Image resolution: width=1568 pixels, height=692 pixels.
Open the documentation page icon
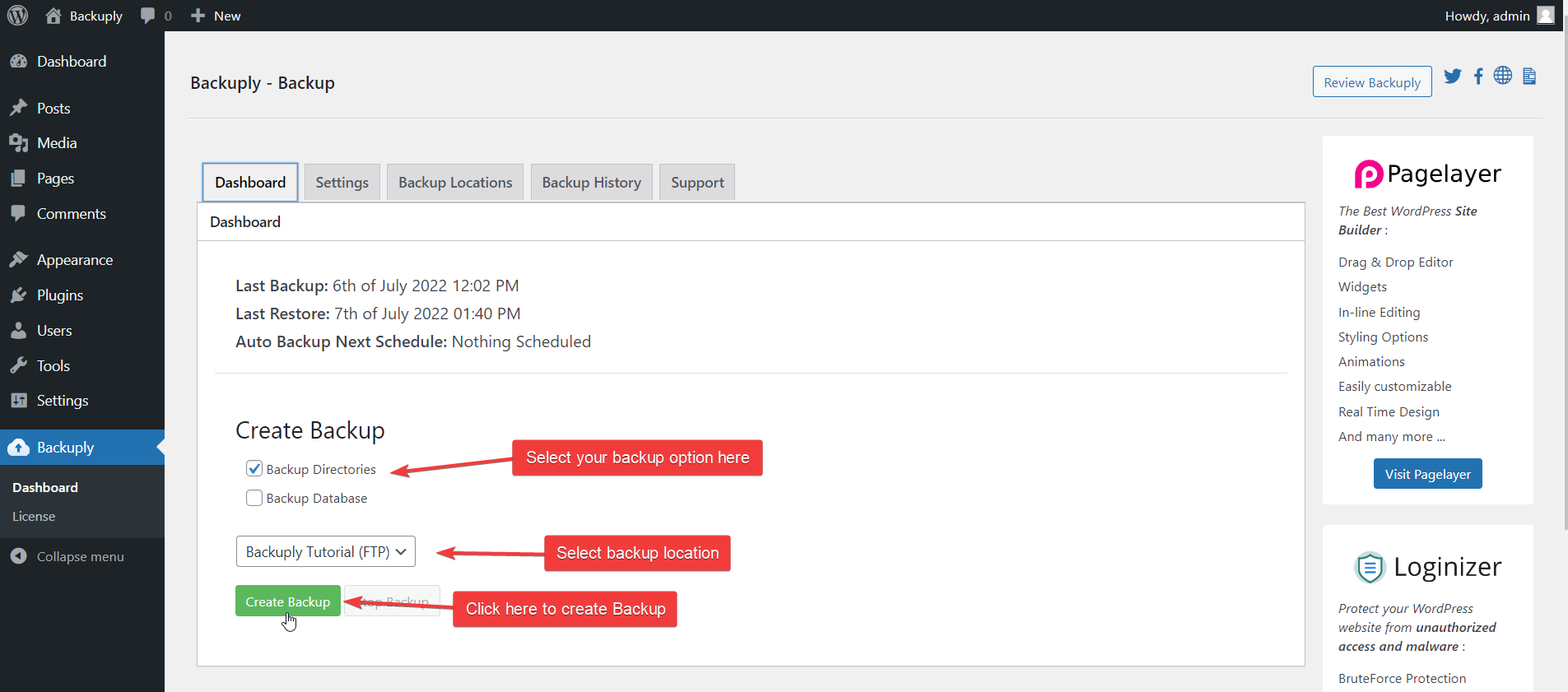[1529, 77]
